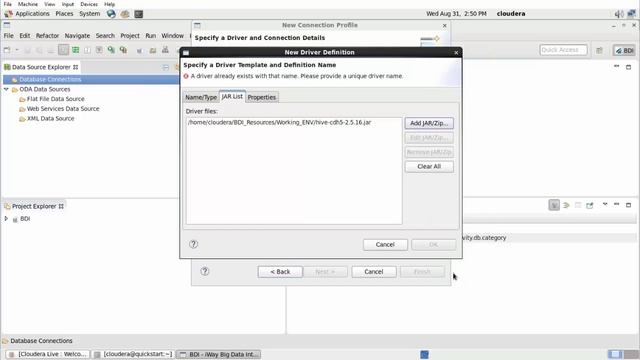The image size is (640, 360).
Task: Cancel the New Driver Definition dialog
Action: point(385,244)
